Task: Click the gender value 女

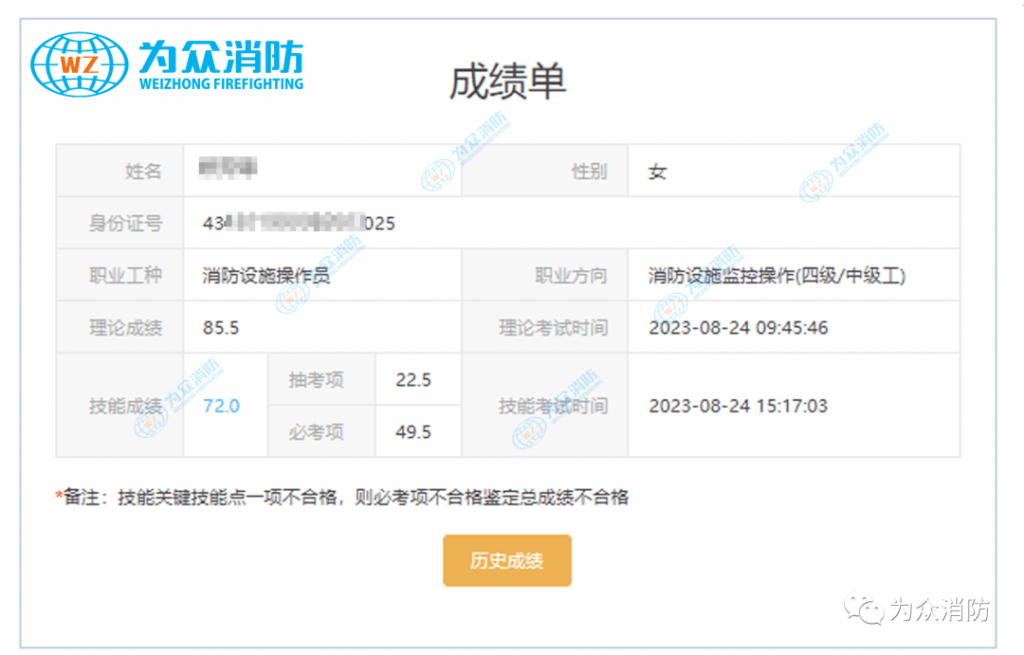Action: pos(657,172)
